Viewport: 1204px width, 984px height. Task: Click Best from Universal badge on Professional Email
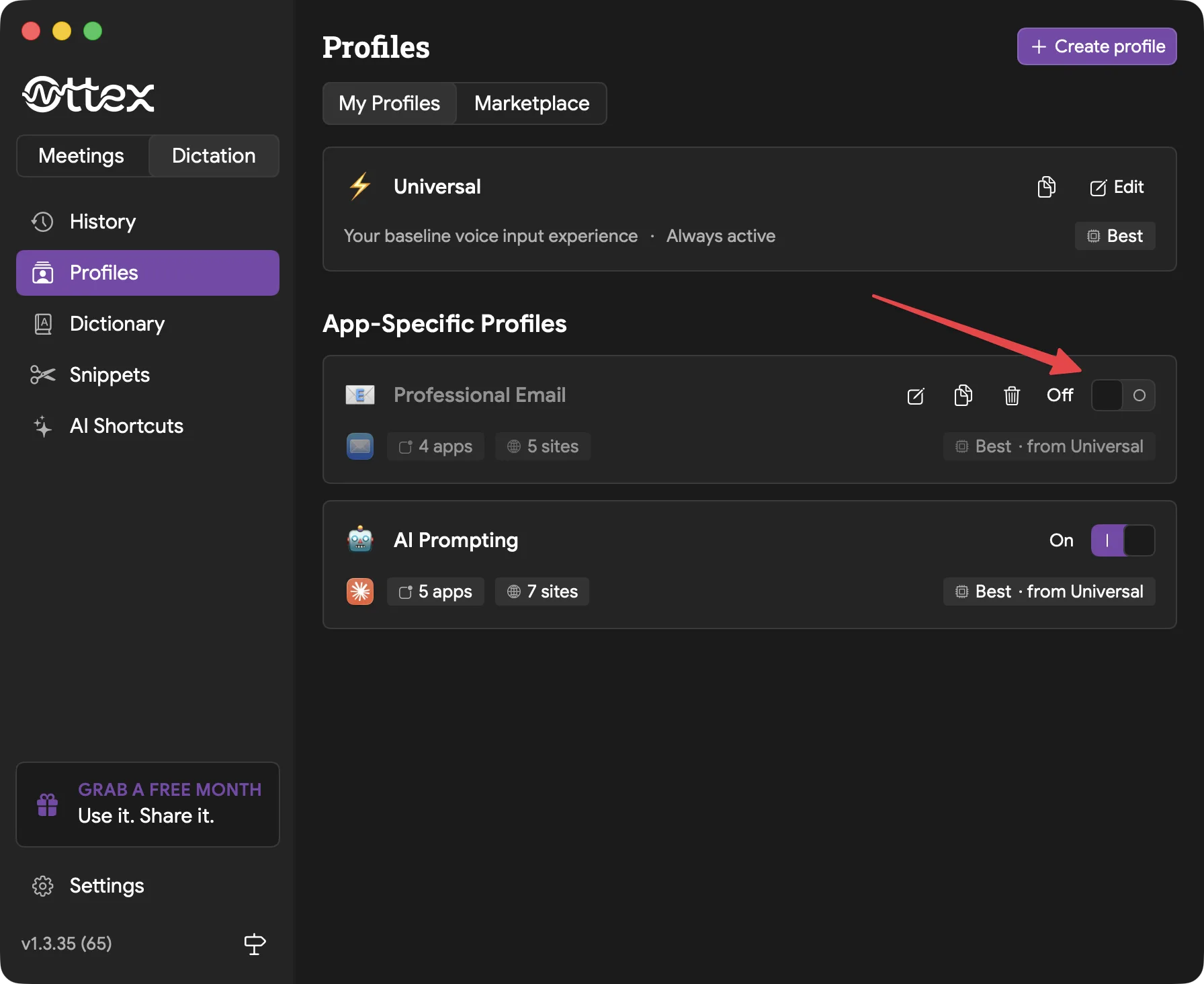pyautogui.click(x=1049, y=446)
